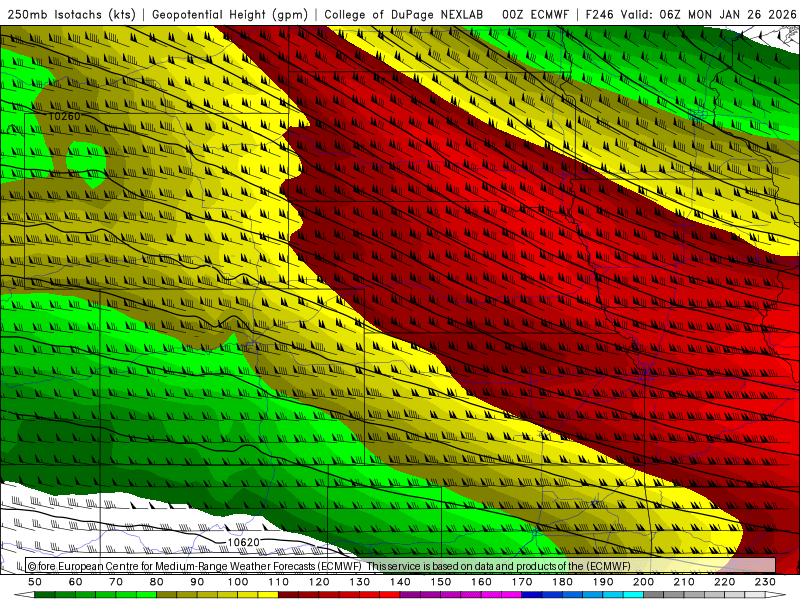The image size is (800, 600).
Task: Click the 10260 height contour label
Action: tap(64, 116)
